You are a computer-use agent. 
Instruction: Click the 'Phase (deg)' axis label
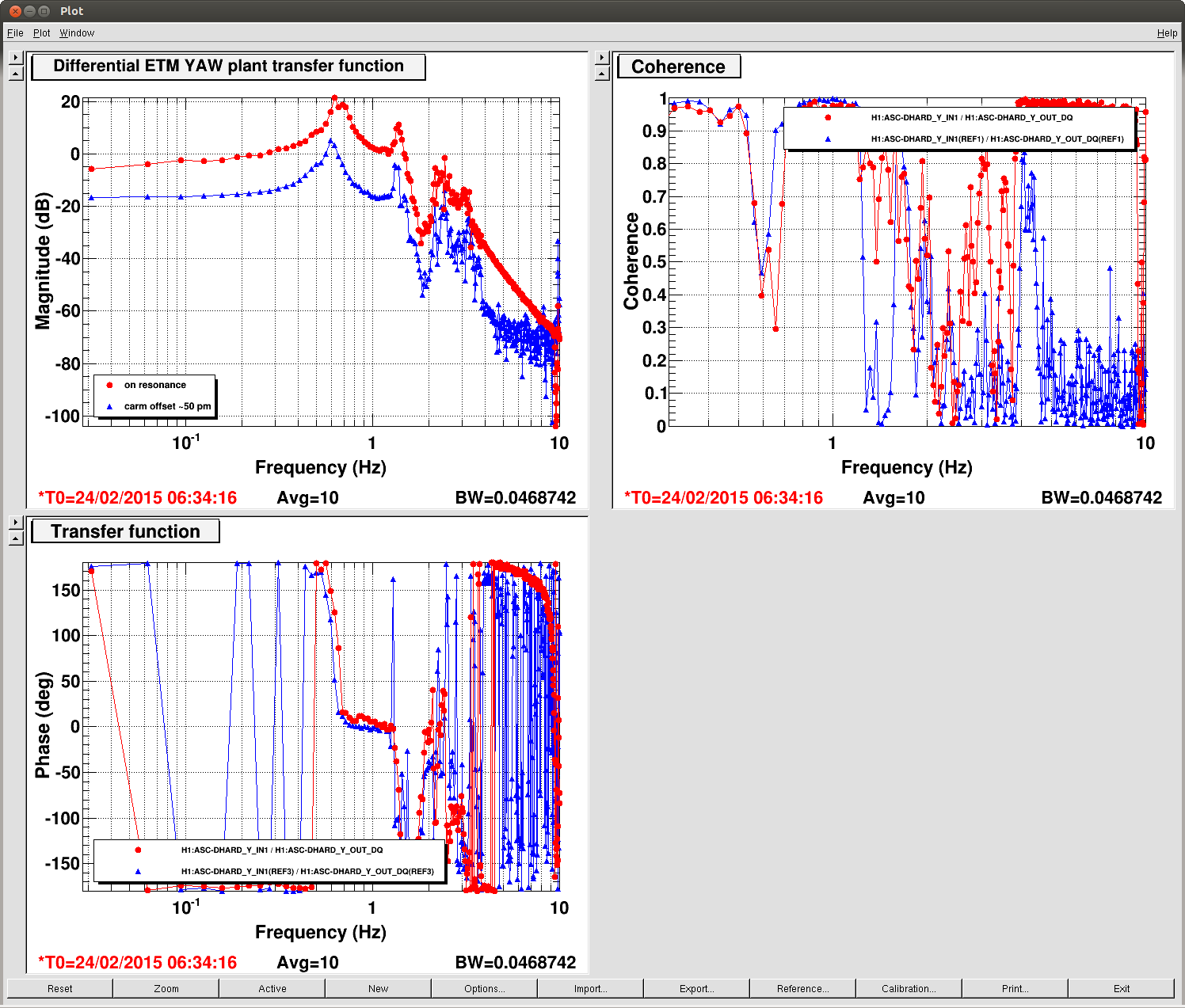click(43, 725)
